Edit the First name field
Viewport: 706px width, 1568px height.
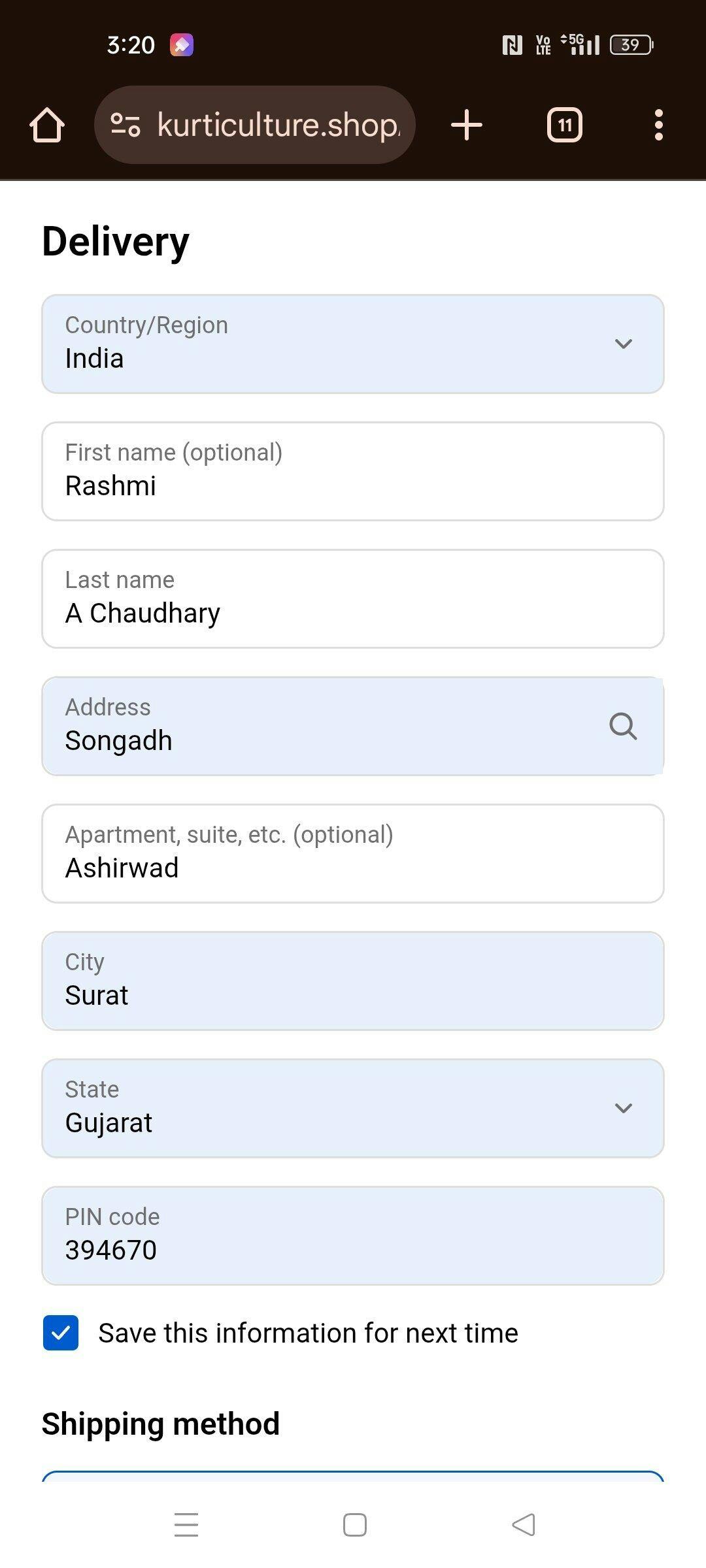(x=353, y=472)
